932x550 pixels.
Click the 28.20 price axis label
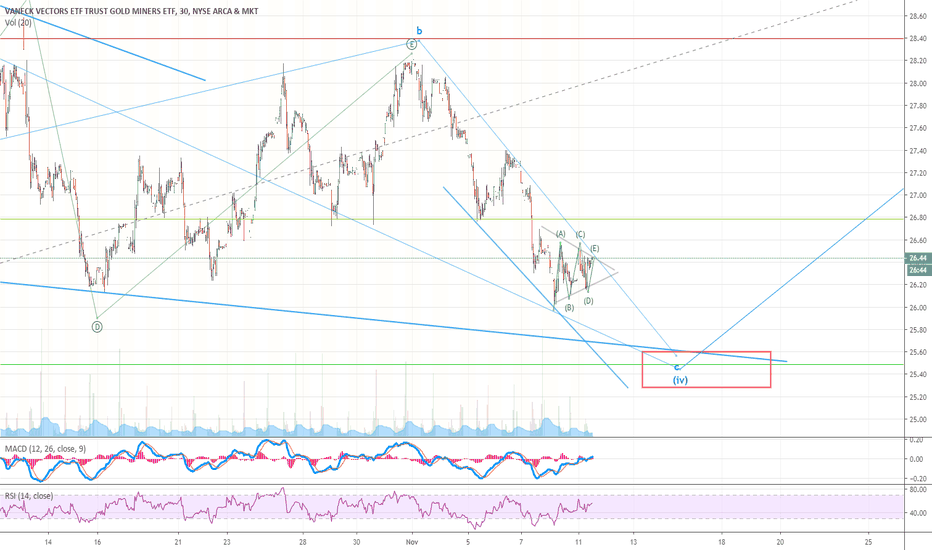(918, 61)
